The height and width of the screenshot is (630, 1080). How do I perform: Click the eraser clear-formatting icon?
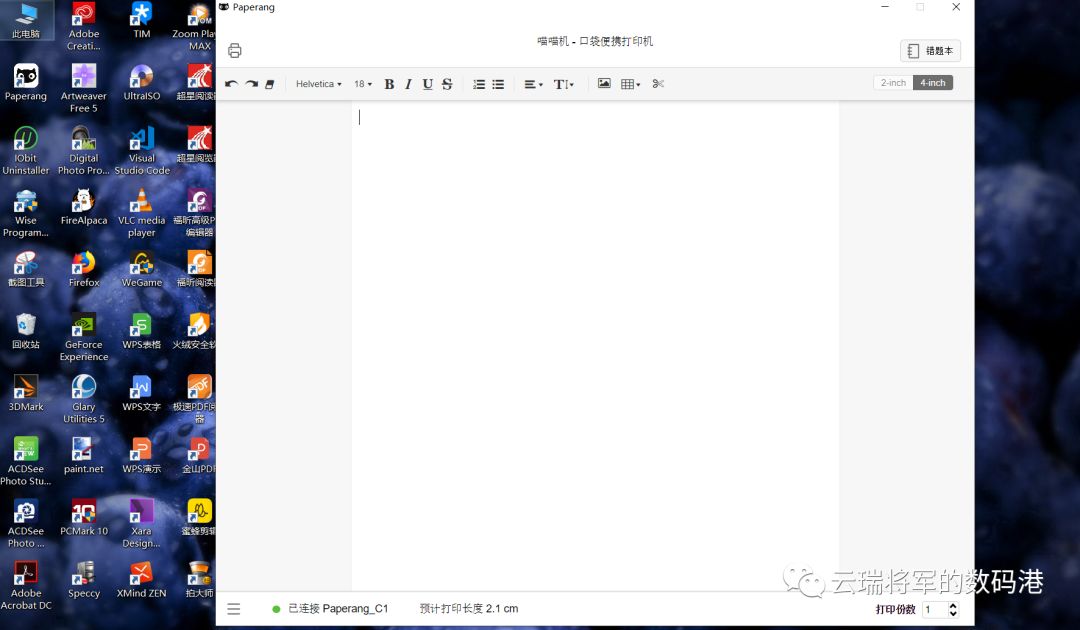pos(270,84)
